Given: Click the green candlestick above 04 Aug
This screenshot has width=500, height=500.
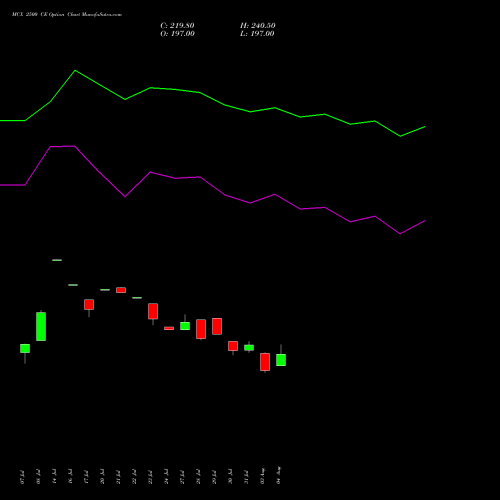Looking at the screenshot, I should 281,360.
